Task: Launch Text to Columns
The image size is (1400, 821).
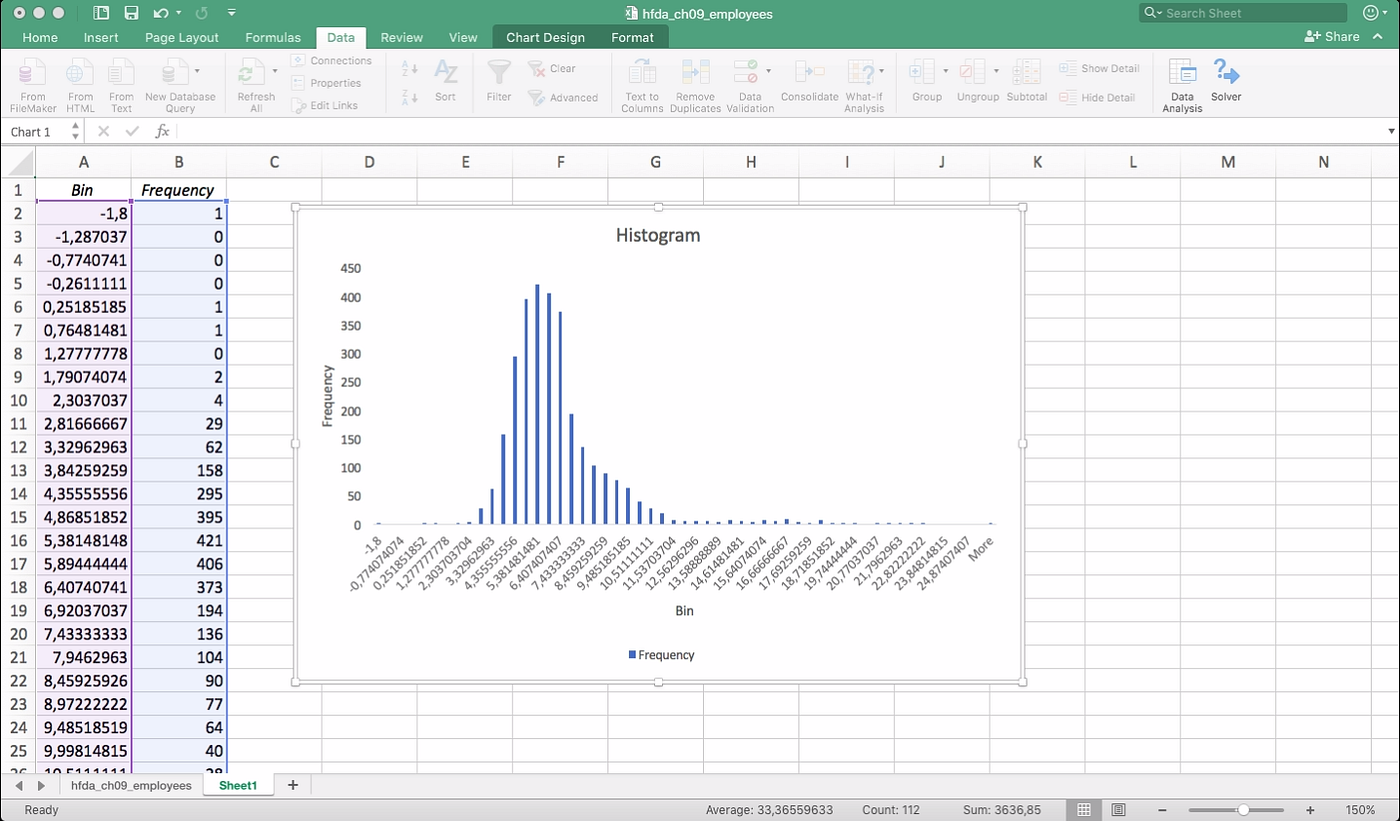Action: pyautogui.click(x=641, y=80)
